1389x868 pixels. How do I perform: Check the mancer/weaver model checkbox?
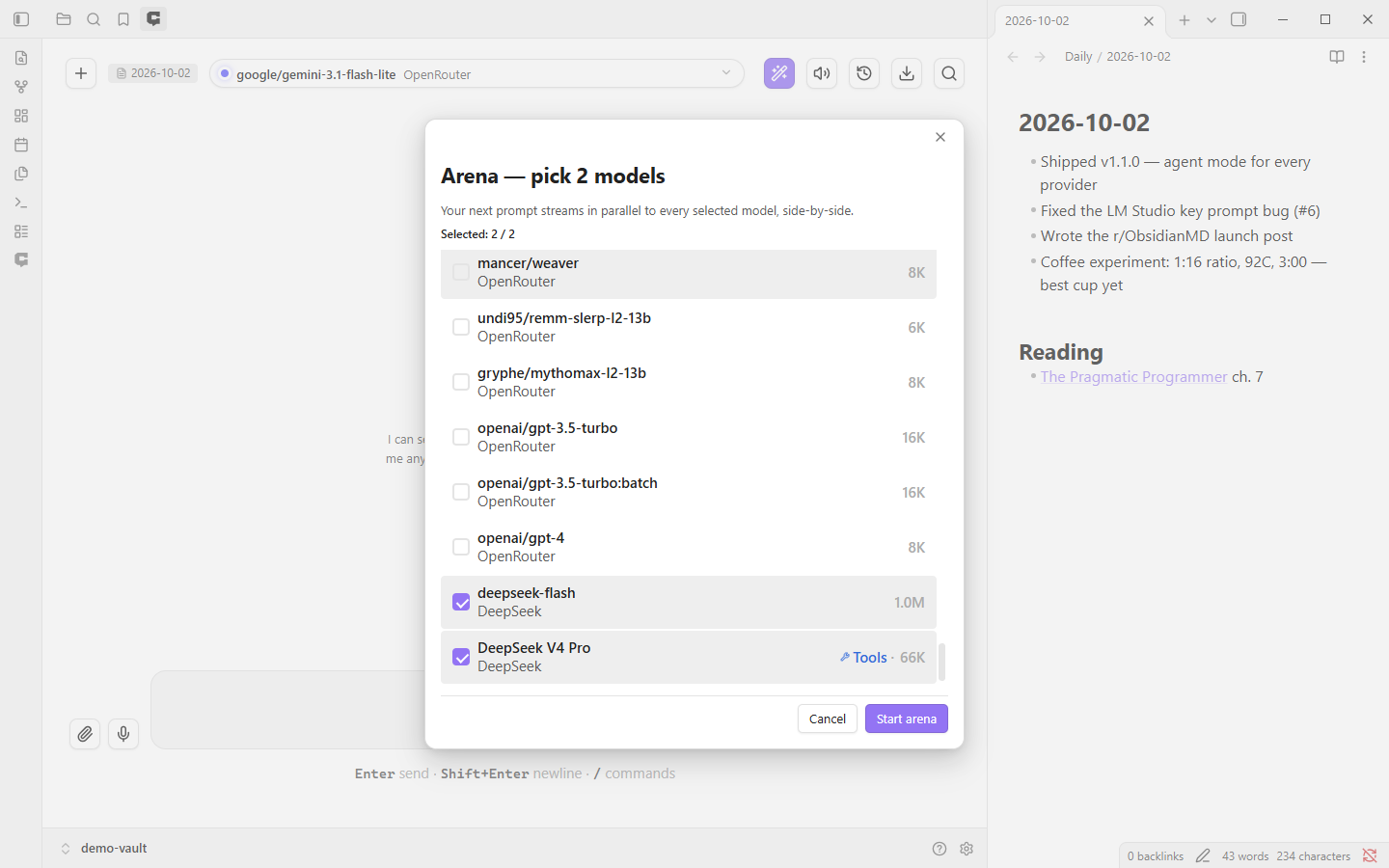pos(461,272)
